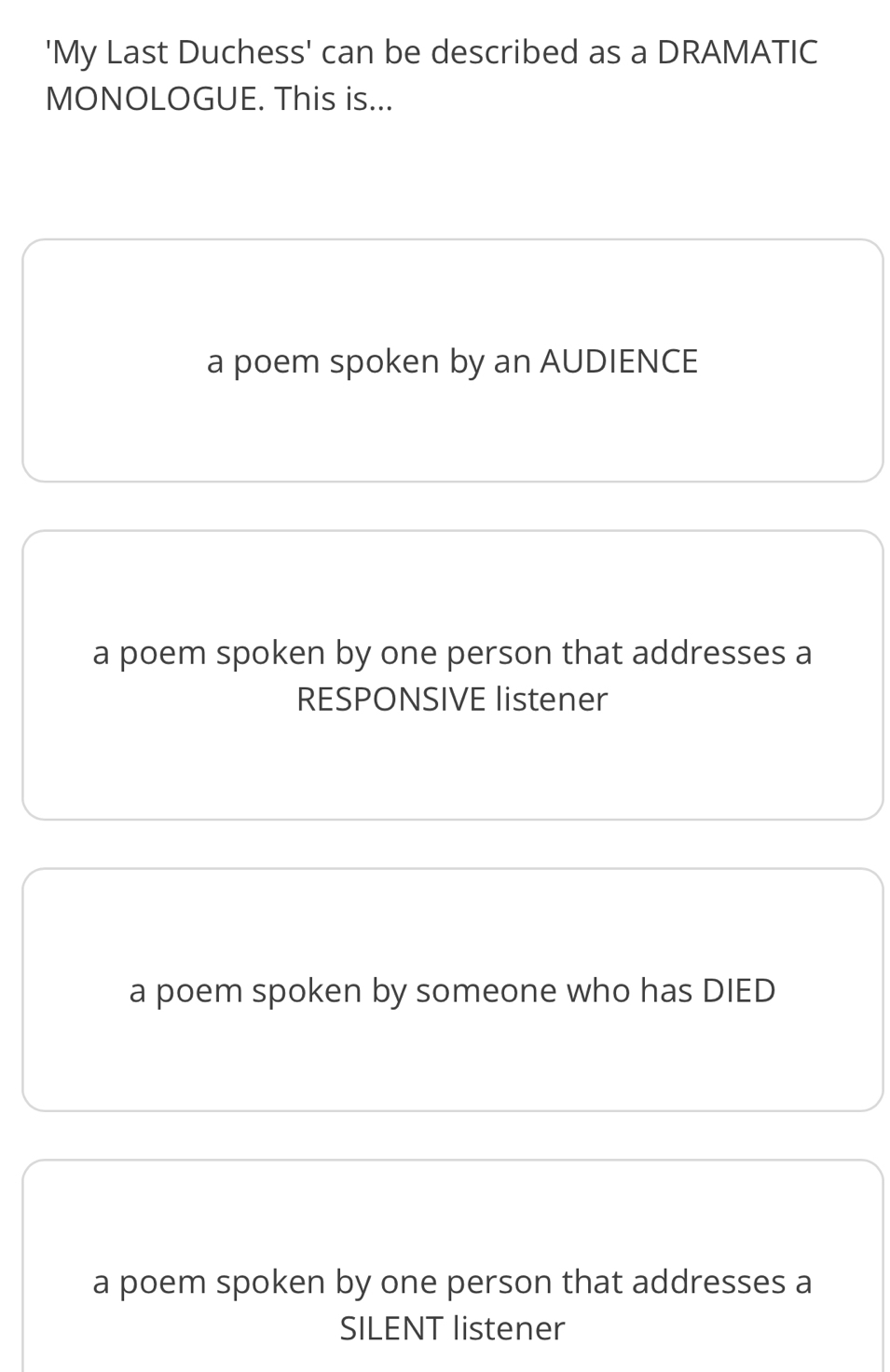Select the answer 'a poem spoken by an AUDIENCE'
This screenshot has height=1372, width=890.
click(452, 360)
